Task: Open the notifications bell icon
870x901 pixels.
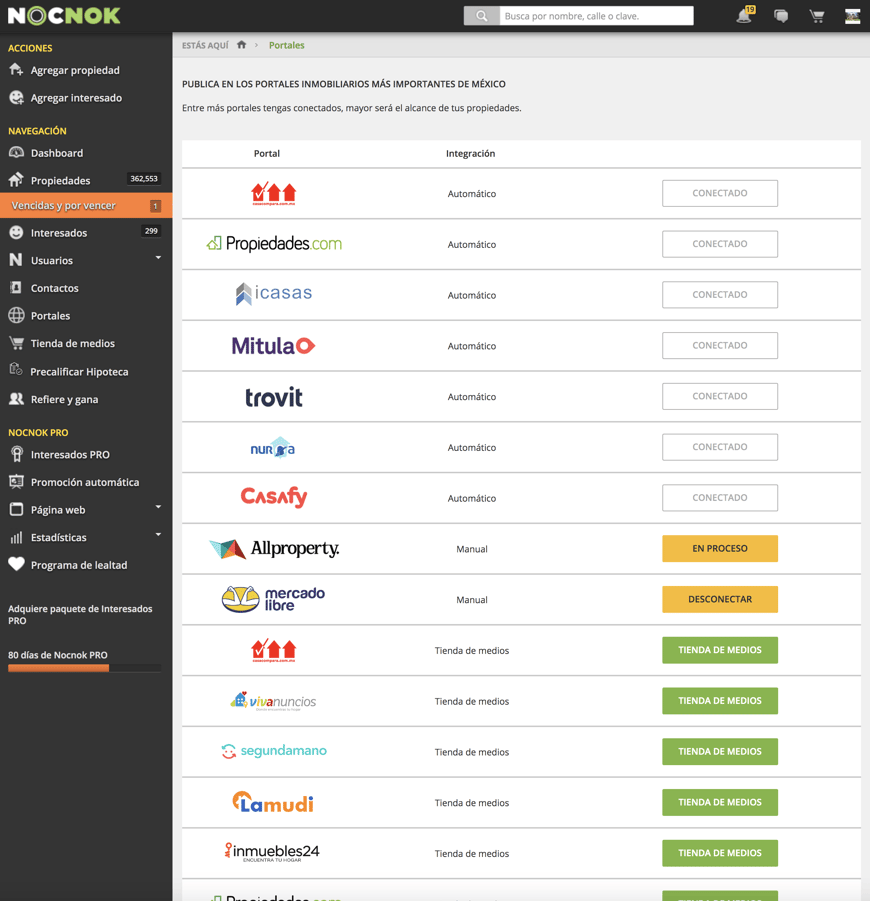Action: point(744,16)
